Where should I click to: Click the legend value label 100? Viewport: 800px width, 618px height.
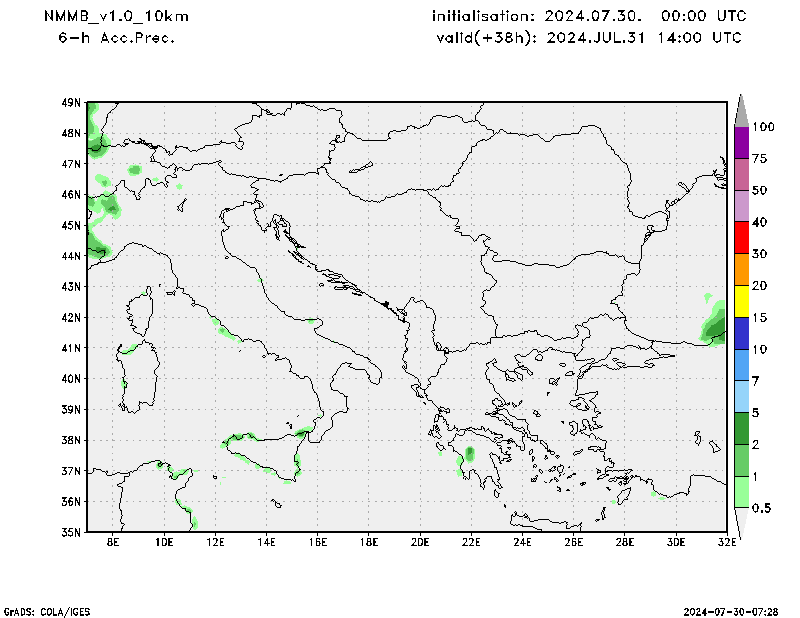(x=764, y=127)
